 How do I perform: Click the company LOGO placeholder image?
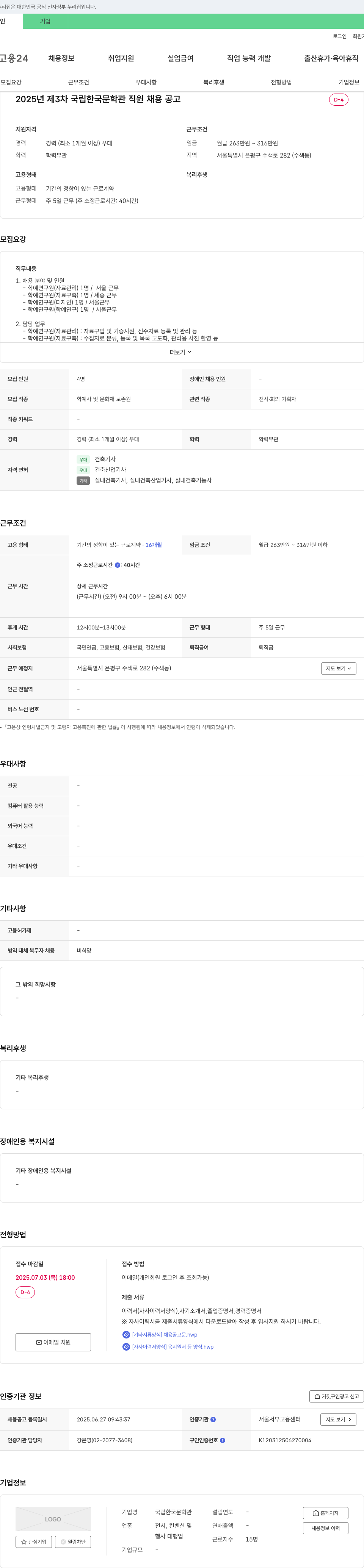[53, 1519]
